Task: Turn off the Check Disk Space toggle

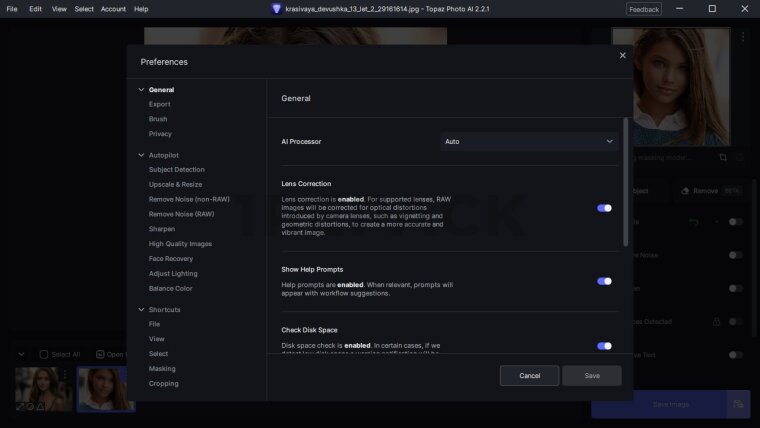Action: click(x=604, y=346)
